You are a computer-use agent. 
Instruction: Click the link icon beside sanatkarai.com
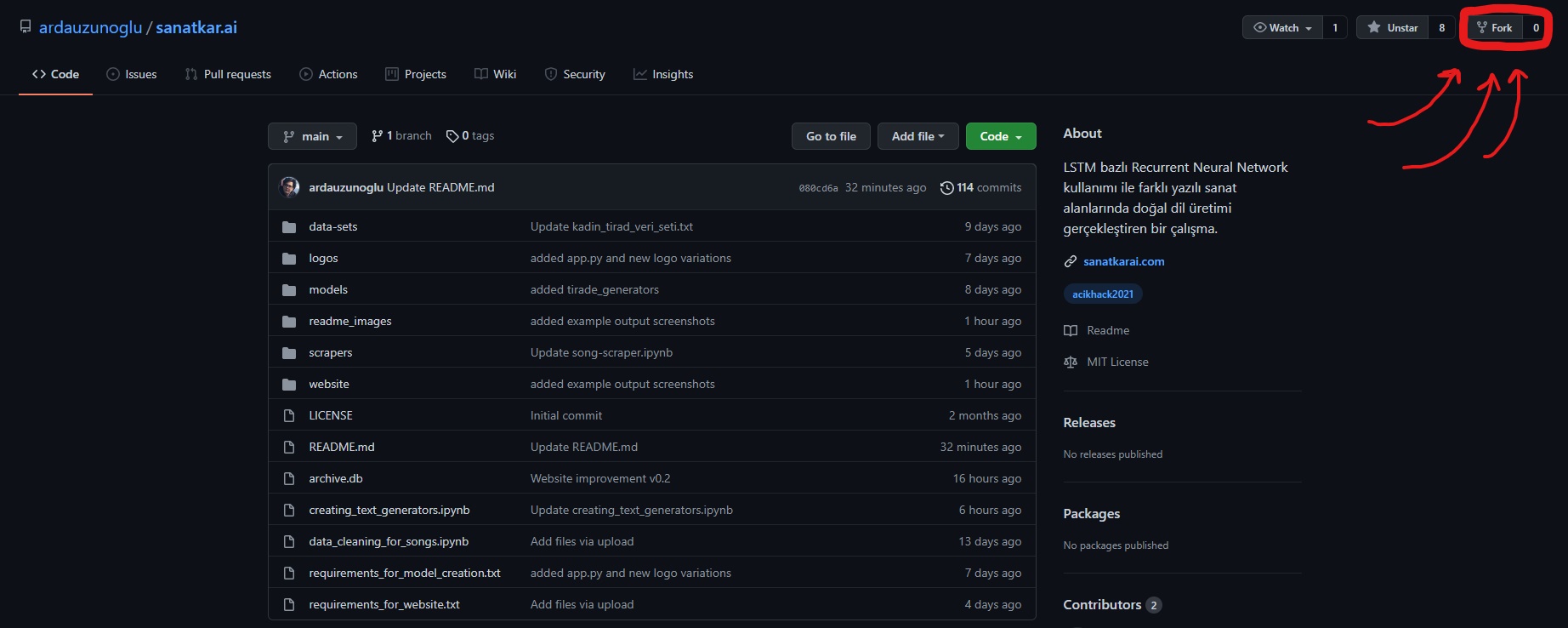pos(1071,261)
